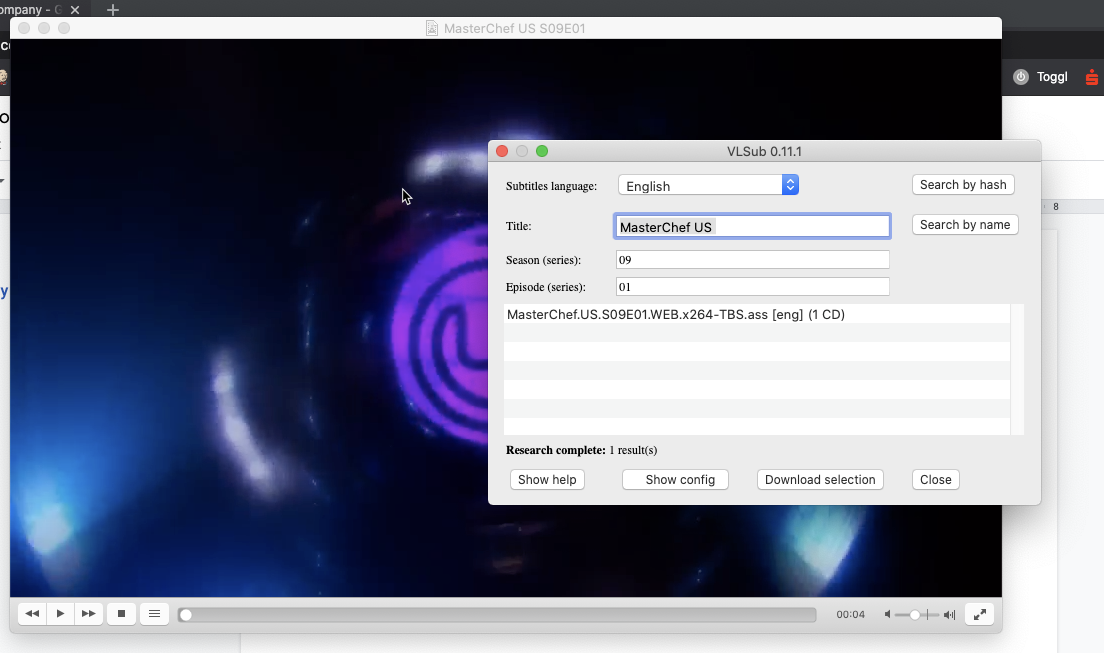Click Search by hash

coord(962,184)
